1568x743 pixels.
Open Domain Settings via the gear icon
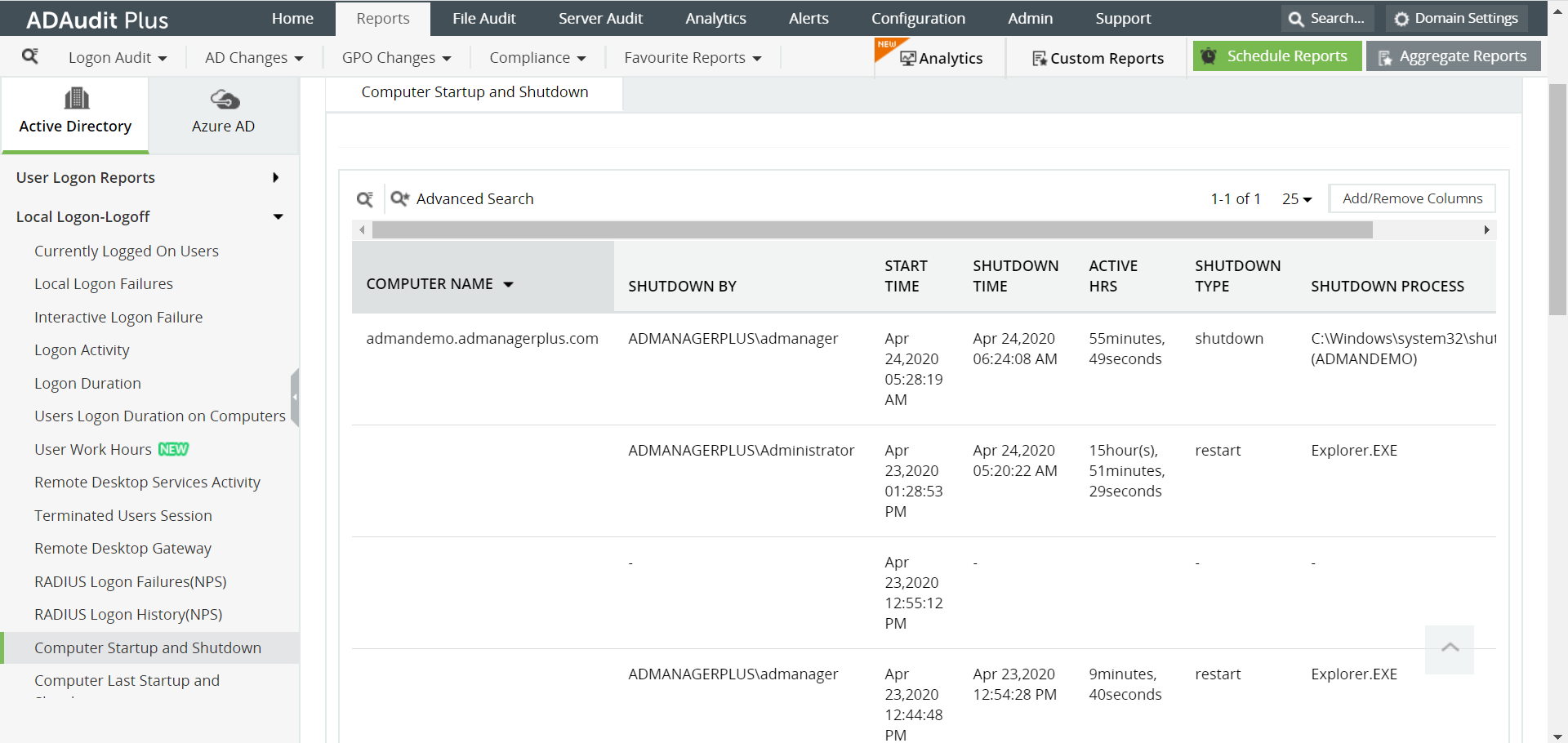coord(1403,17)
